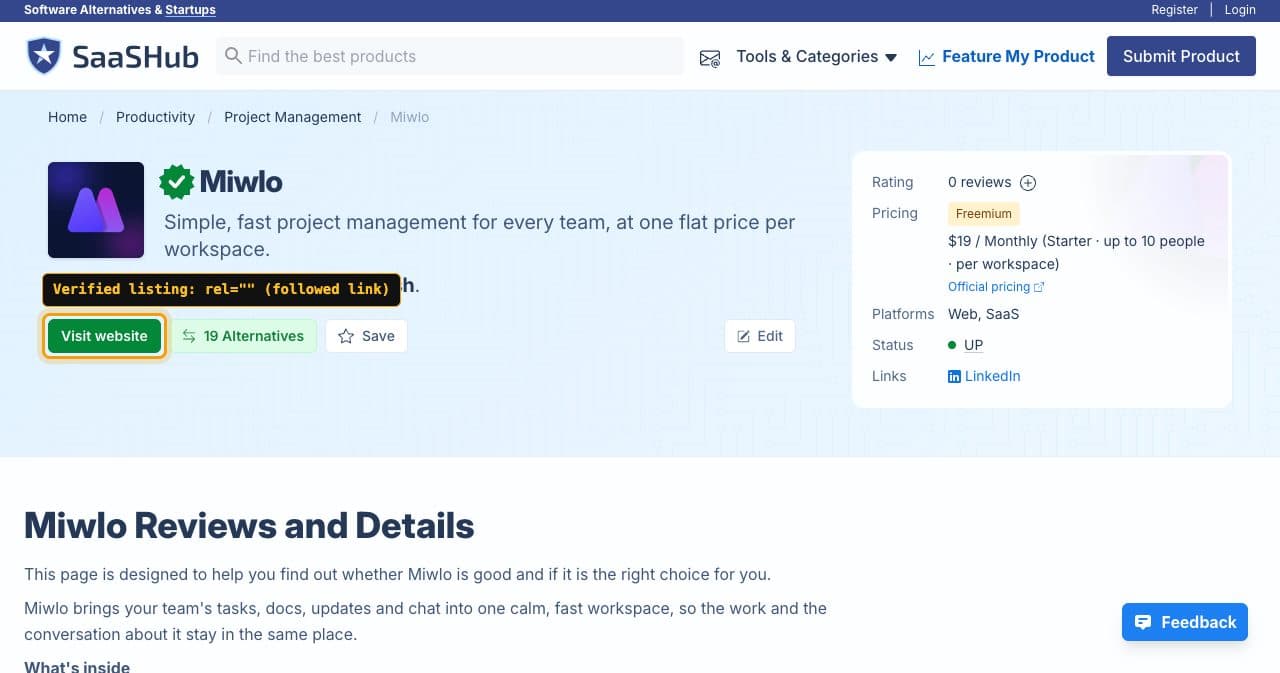Open the Productivity breadcrumb
Image resolution: width=1280 pixels, height=673 pixels.
click(155, 117)
